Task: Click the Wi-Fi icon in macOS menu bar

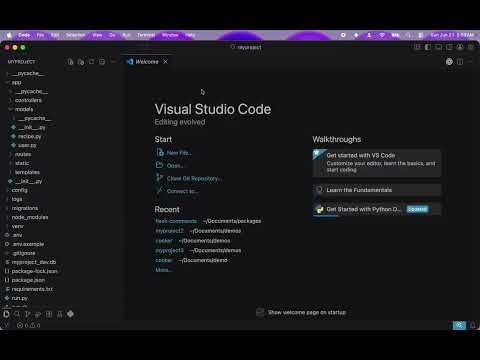Action: [x=382, y=35]
